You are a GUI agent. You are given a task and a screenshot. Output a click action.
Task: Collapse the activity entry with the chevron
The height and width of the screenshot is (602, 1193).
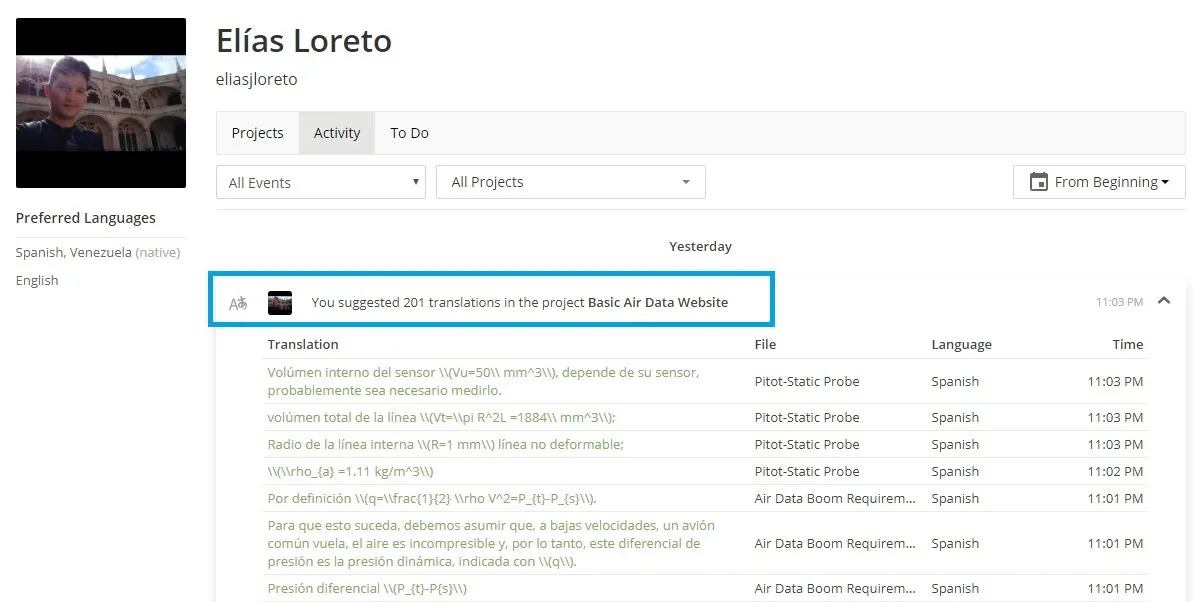click(1164, 301)
